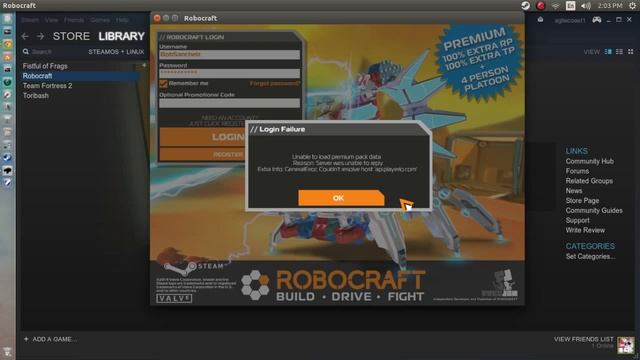Open Steam inbox notifications icon
Screen dimensions: 640x360
click(x=540, y=20)
